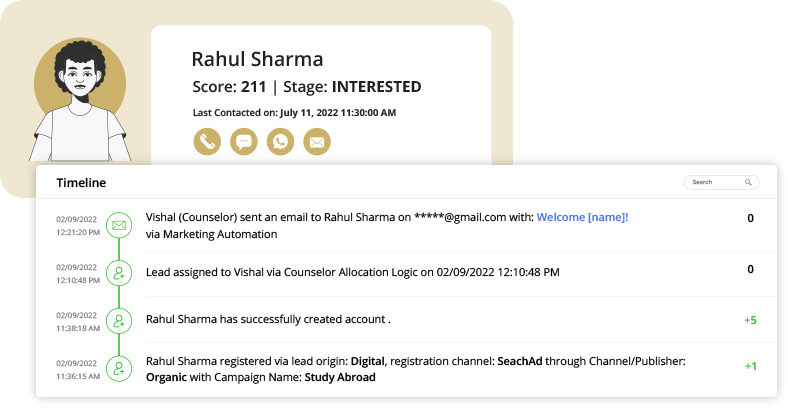Click the +1 score for registration entry

(x=750, y=367)
